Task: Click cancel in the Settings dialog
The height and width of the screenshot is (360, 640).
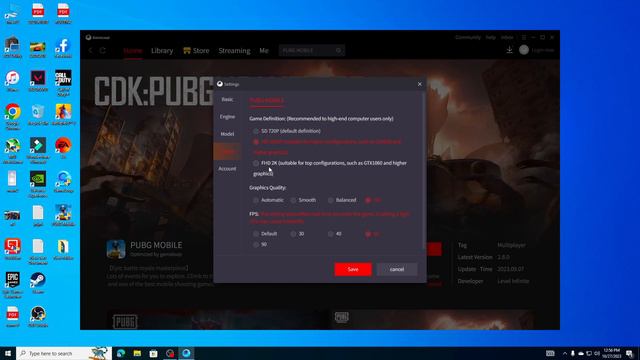Action: (x=397, y=269)
